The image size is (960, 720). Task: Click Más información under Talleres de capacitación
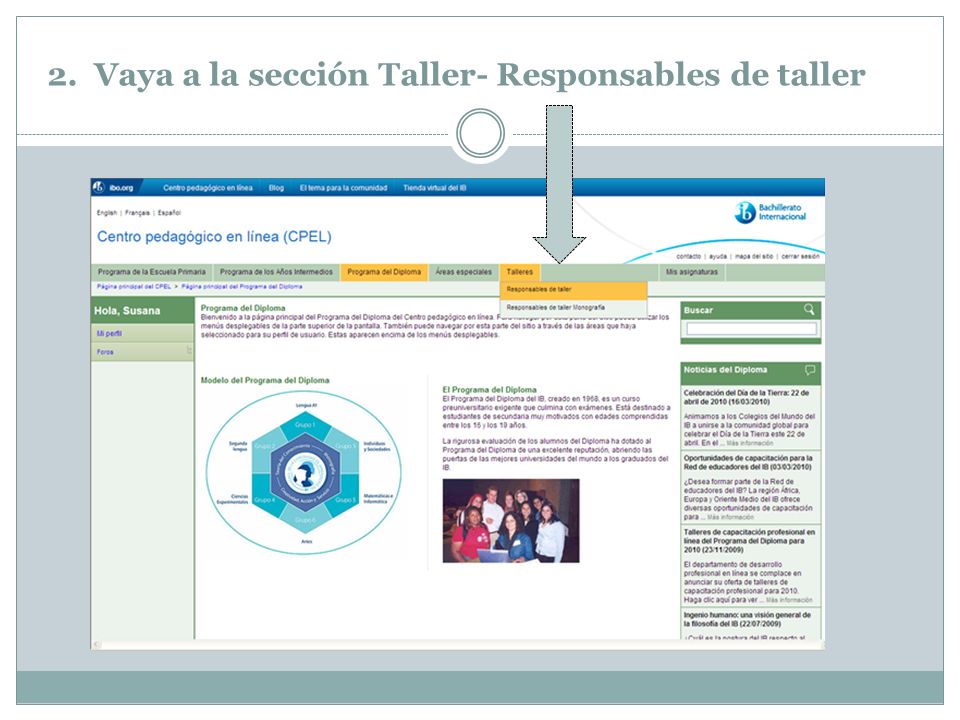coord(789,600)
